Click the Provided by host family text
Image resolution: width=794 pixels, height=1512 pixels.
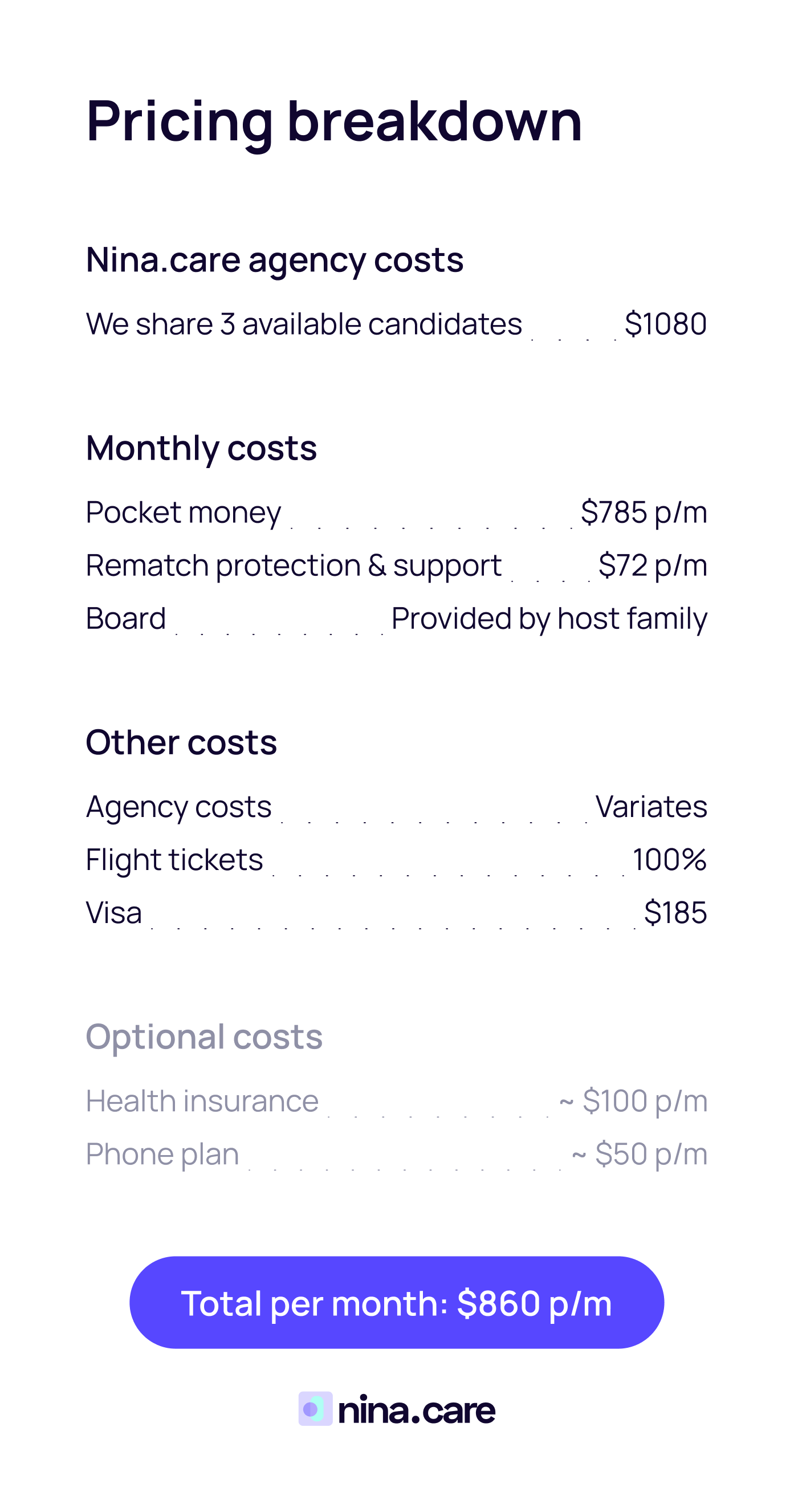click(x=549, y=619)
